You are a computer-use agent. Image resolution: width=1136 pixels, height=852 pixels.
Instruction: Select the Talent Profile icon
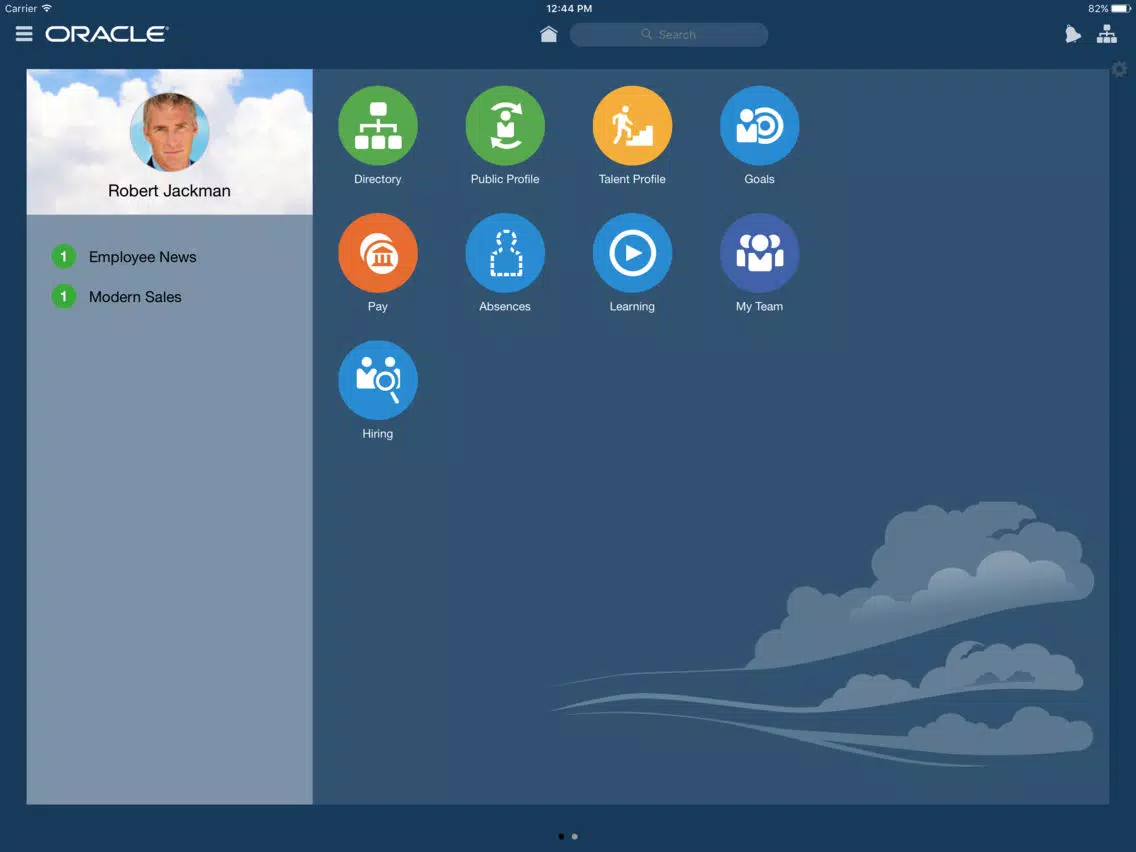[x=632, y=124]
